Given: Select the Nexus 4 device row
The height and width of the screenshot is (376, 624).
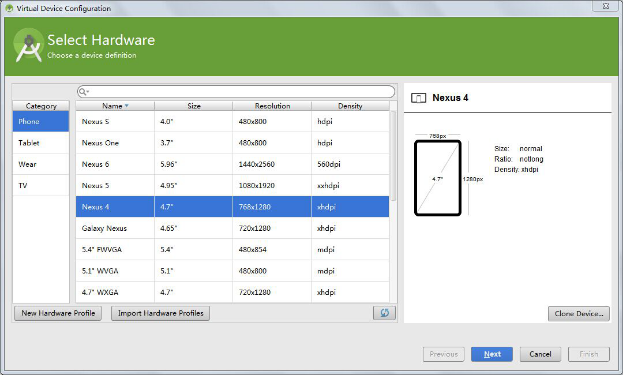Looking at the screenshot, I should (x=232, y=207).
